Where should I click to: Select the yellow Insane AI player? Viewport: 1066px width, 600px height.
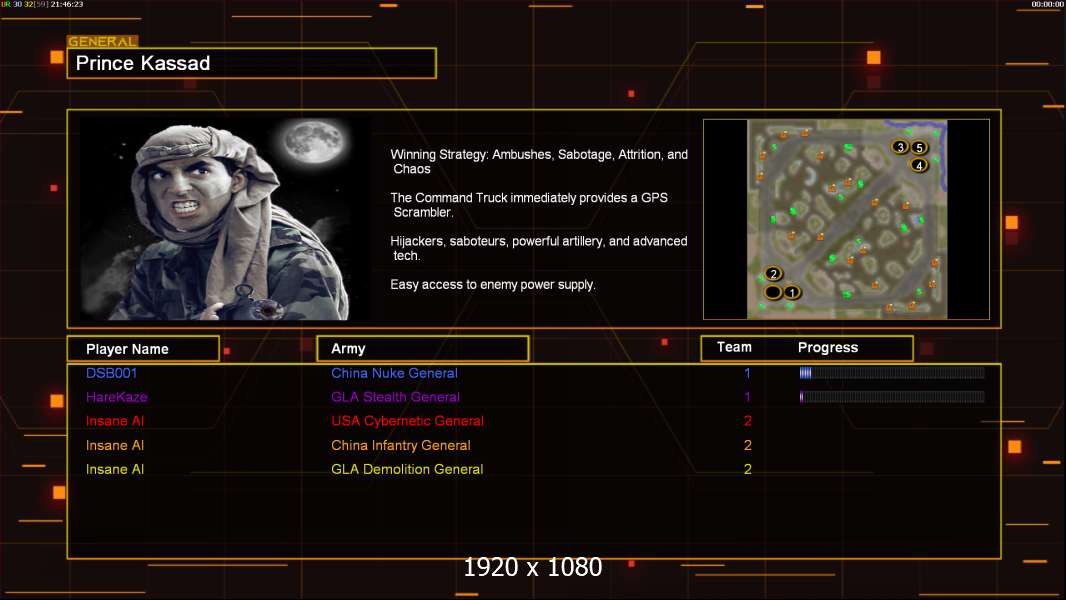pyautogui.click(x=115, y=469)
